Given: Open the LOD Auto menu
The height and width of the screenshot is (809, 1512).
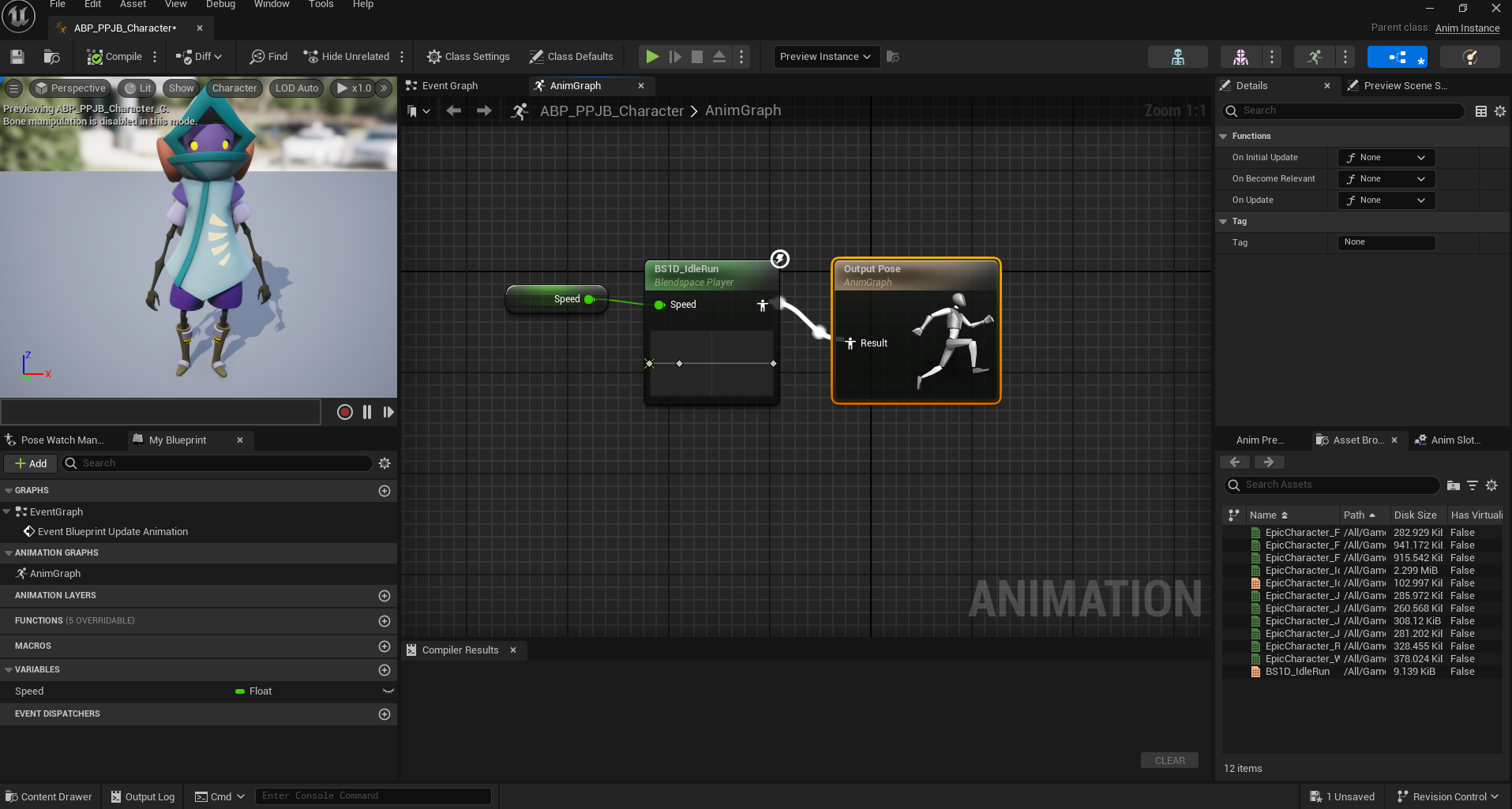Looking at the screenshot, I should pos(297,88).
